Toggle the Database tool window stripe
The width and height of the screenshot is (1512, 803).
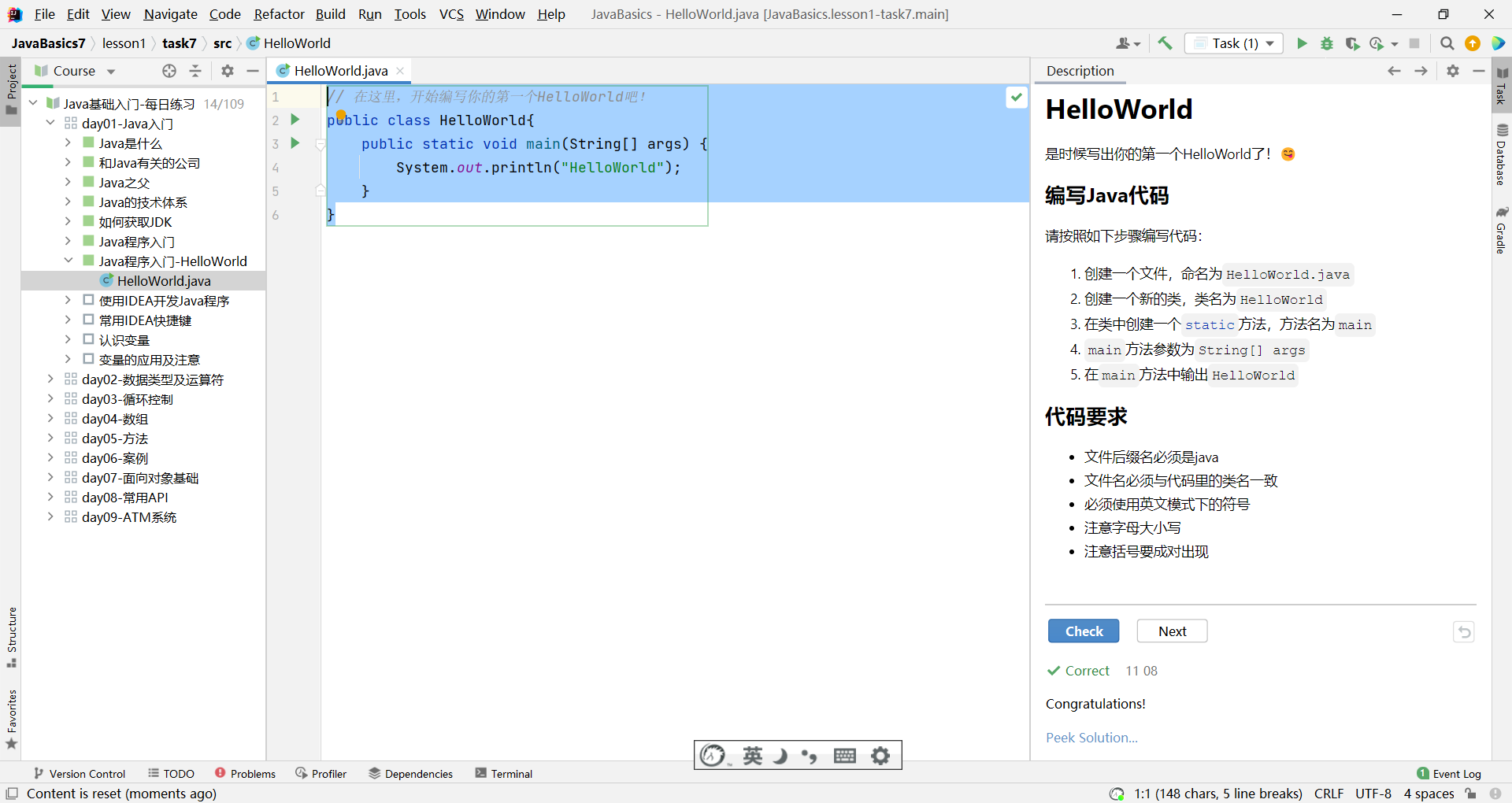1502,154
